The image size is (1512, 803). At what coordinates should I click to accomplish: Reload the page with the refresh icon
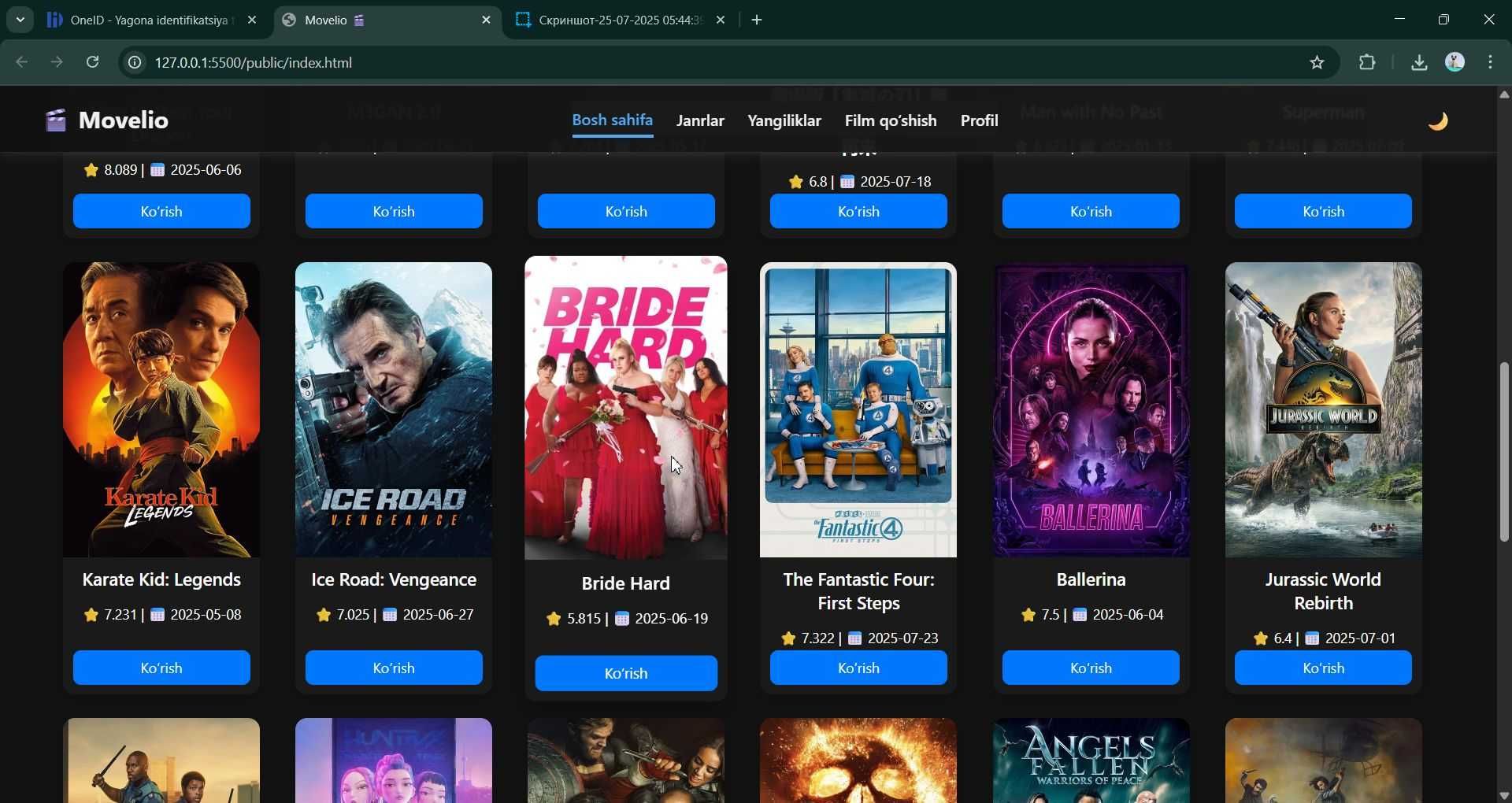pos(92,62)
